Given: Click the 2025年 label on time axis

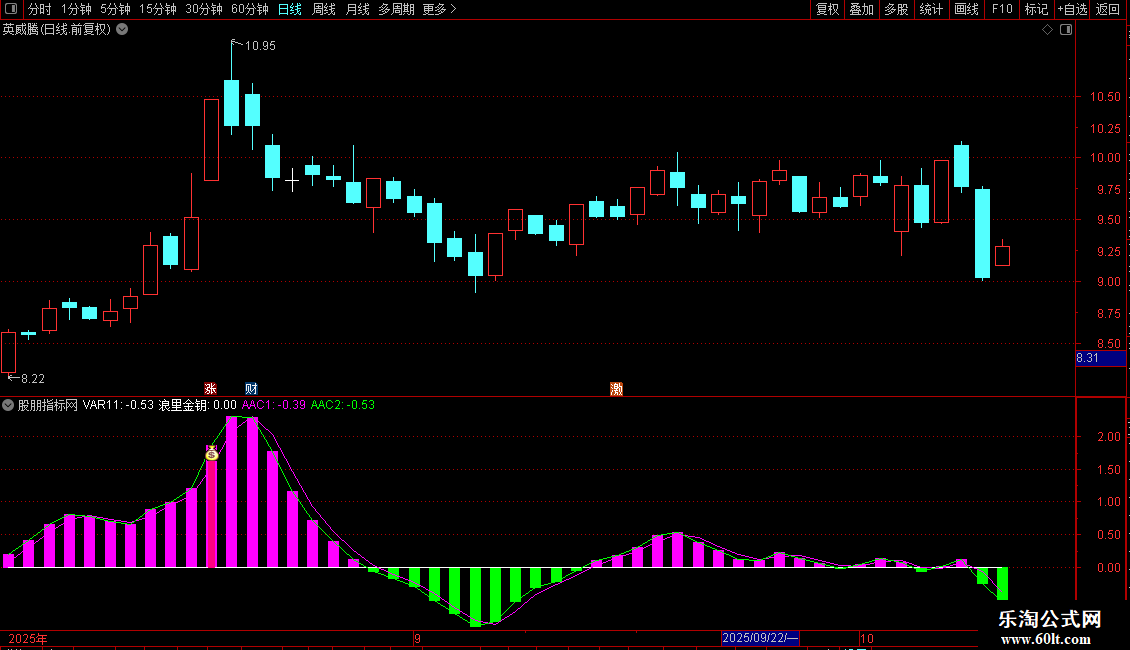Looking at the screenshot, I should click(28, 638).
